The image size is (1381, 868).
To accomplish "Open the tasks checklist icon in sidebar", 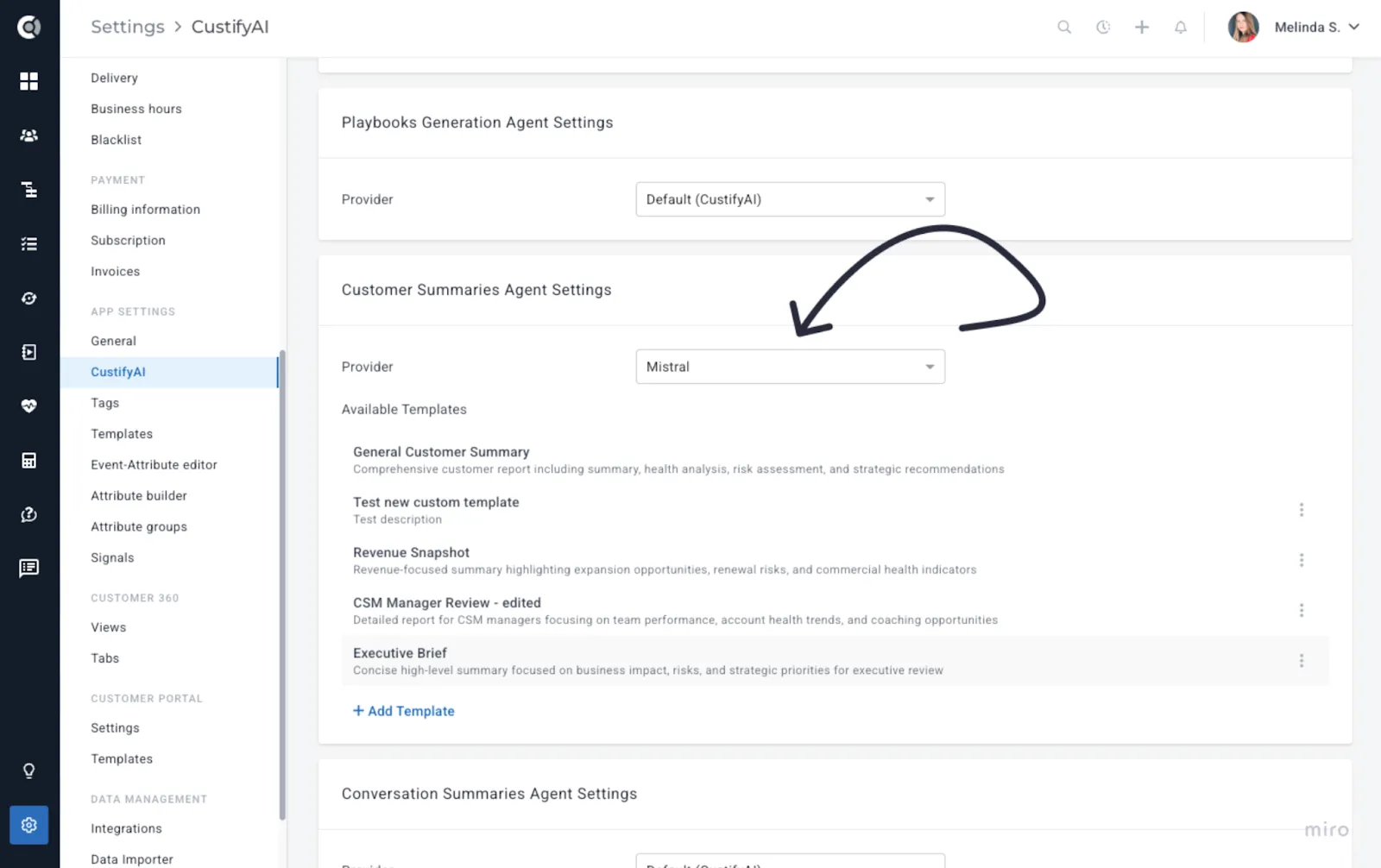I will (x=29, y=244).
